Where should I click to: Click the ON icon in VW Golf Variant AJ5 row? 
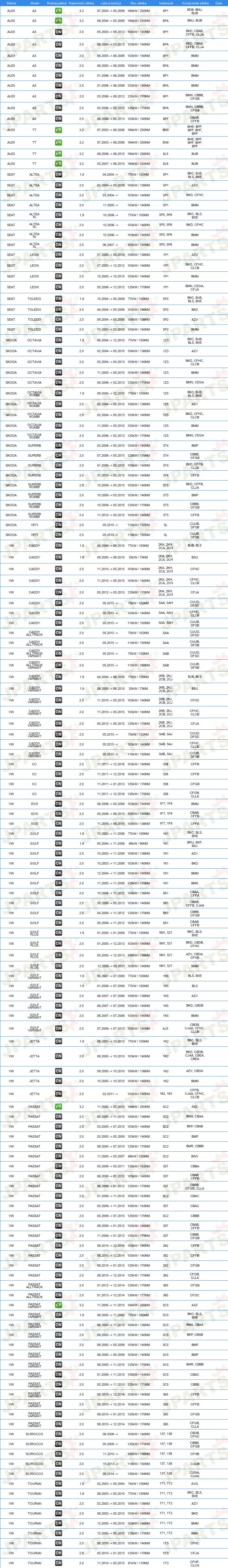58,1029
